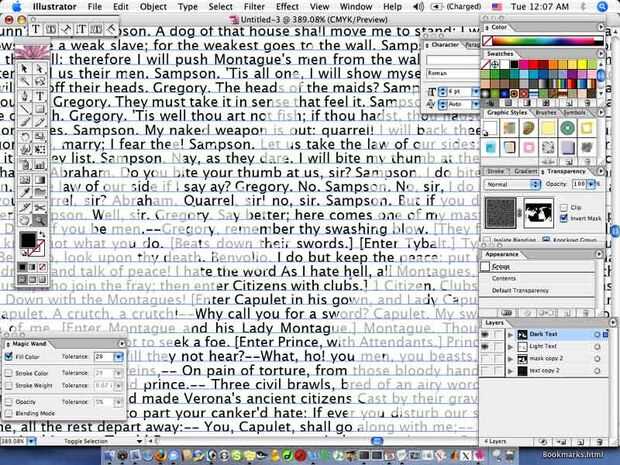The height and width of the screenshot is (465, 620).
Task: Expand the mask copy 2 layer
Action: point(510,359)
